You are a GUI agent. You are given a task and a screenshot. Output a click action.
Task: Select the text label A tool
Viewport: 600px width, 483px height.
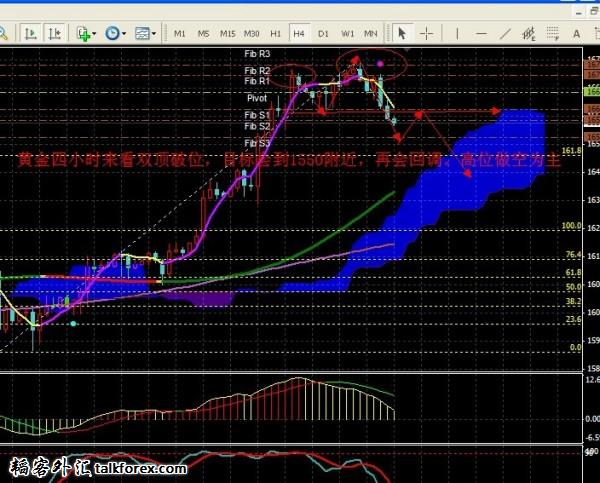tap(576, 34)
